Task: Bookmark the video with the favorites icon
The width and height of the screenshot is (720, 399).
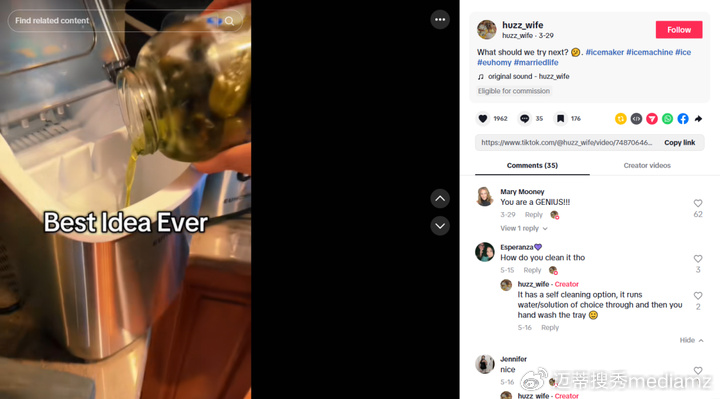Action: coord(560,118)
